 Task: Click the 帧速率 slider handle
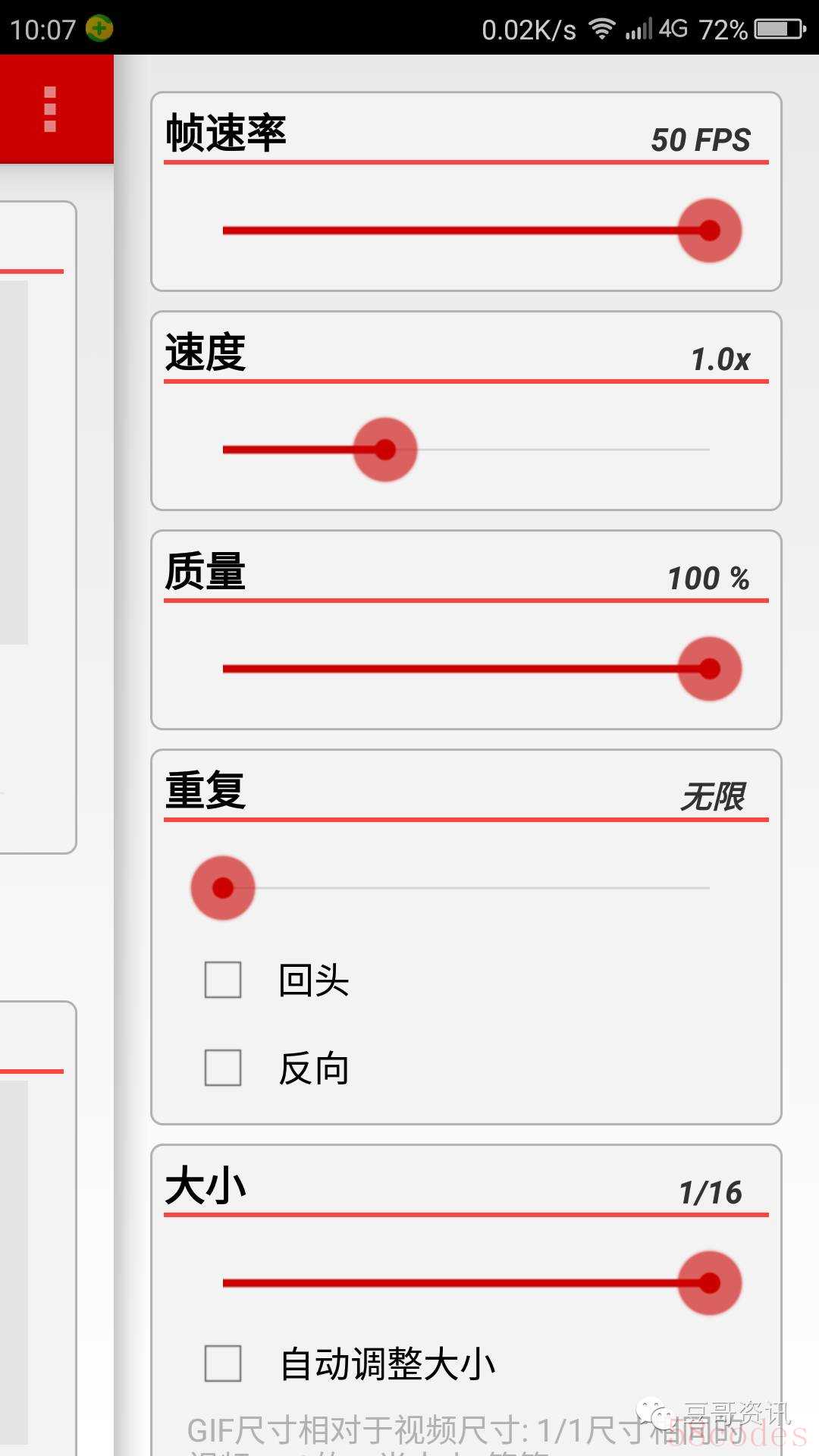[x=709, y=231]
